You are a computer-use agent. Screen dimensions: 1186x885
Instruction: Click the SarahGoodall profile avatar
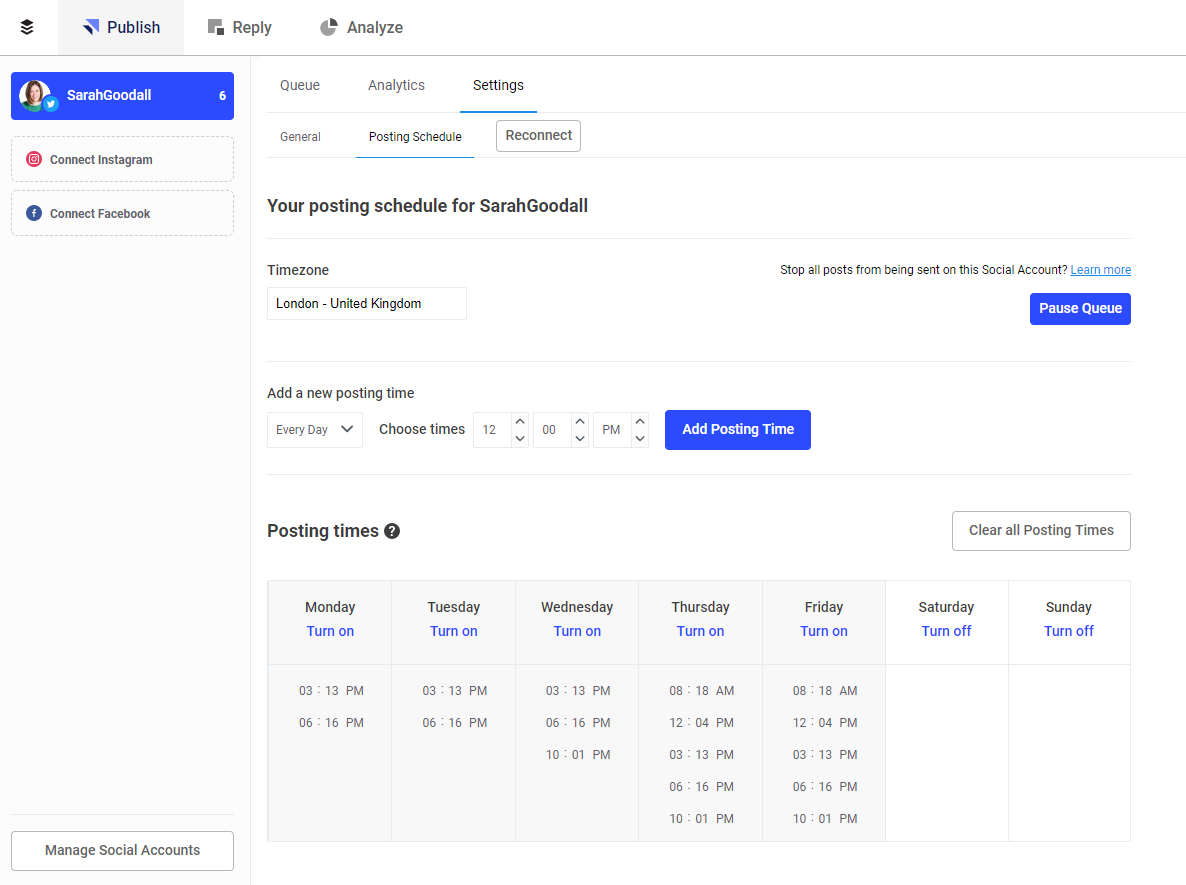pos(35,95)
